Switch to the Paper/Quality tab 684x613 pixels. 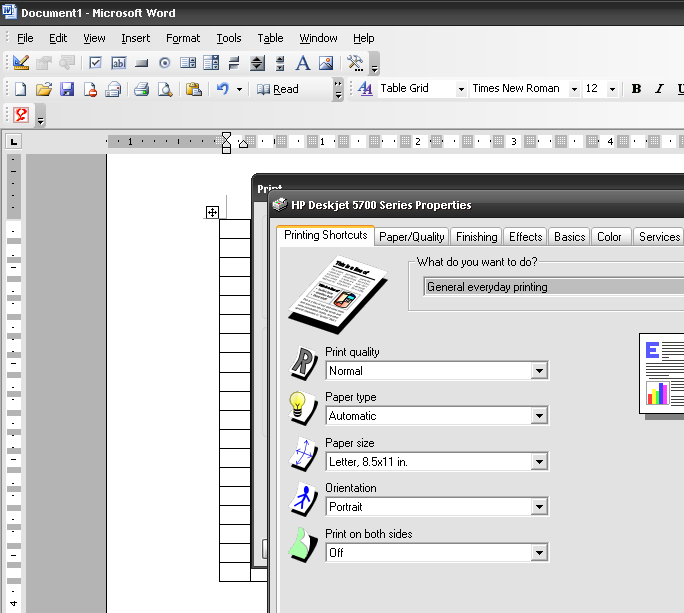pos(412,237)
